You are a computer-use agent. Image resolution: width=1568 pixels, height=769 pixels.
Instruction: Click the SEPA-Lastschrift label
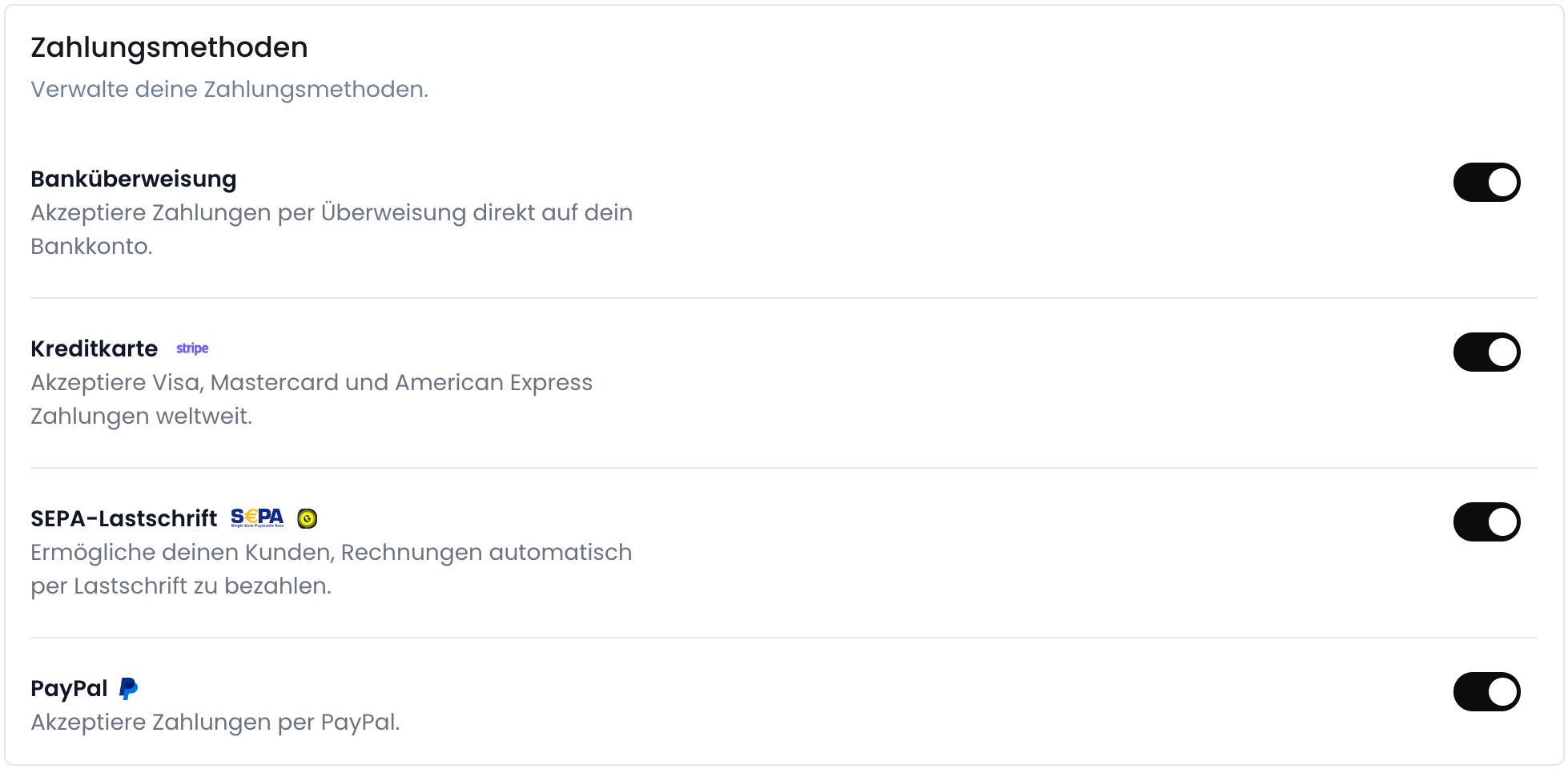coord(123,517)
